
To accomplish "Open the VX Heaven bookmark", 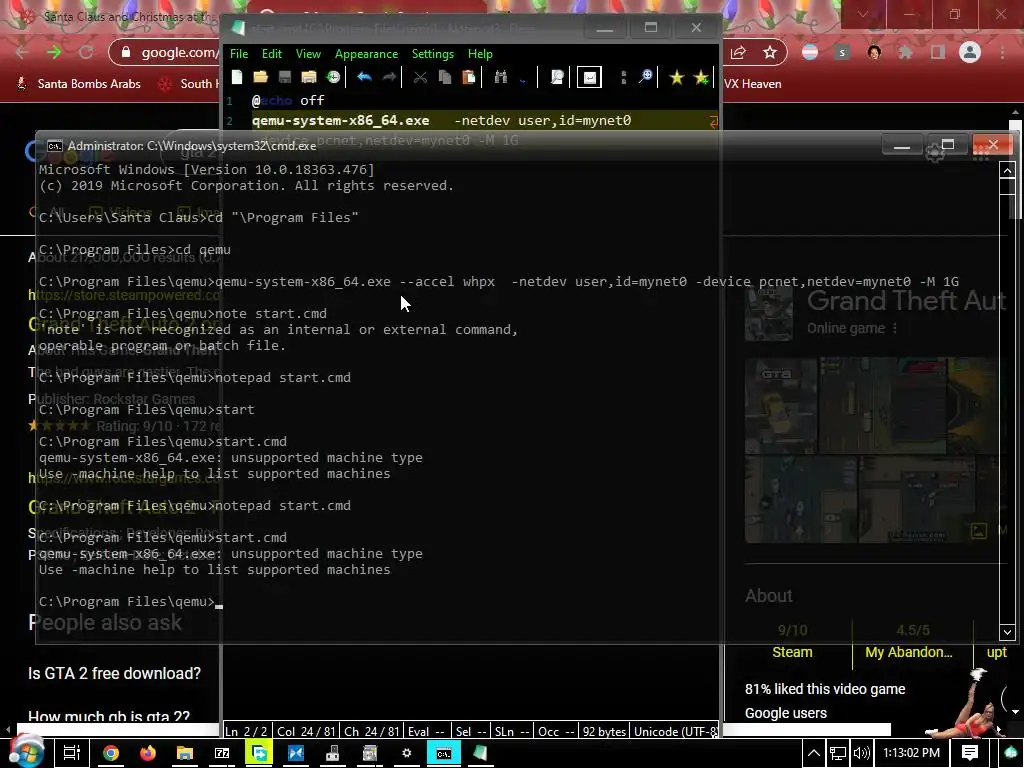I will (x=752, y=84).
